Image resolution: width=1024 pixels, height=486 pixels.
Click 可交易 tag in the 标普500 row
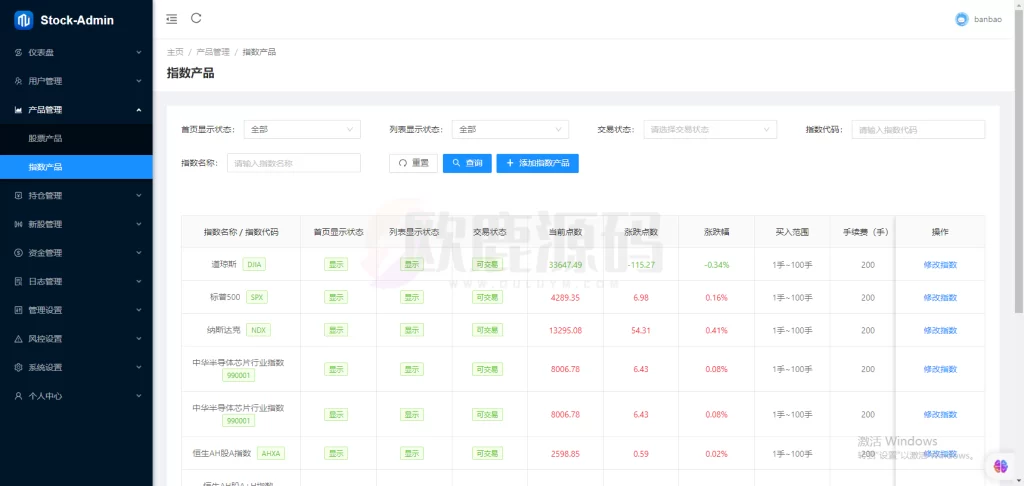coord(487,297)
